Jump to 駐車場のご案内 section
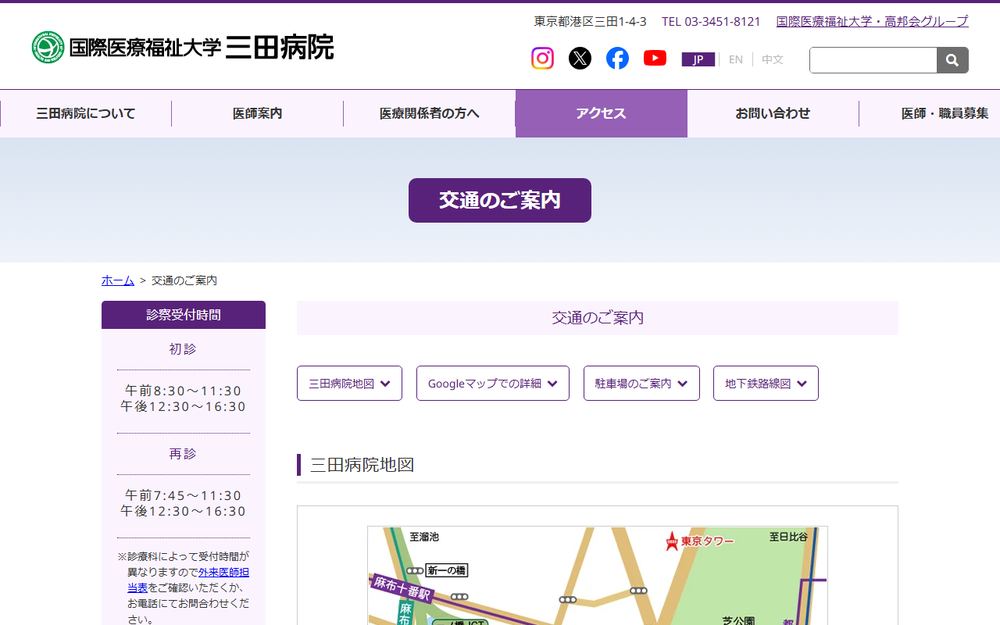Viewport: 1000px width, 625px height. pyautogui.click(x=641, y=383)
